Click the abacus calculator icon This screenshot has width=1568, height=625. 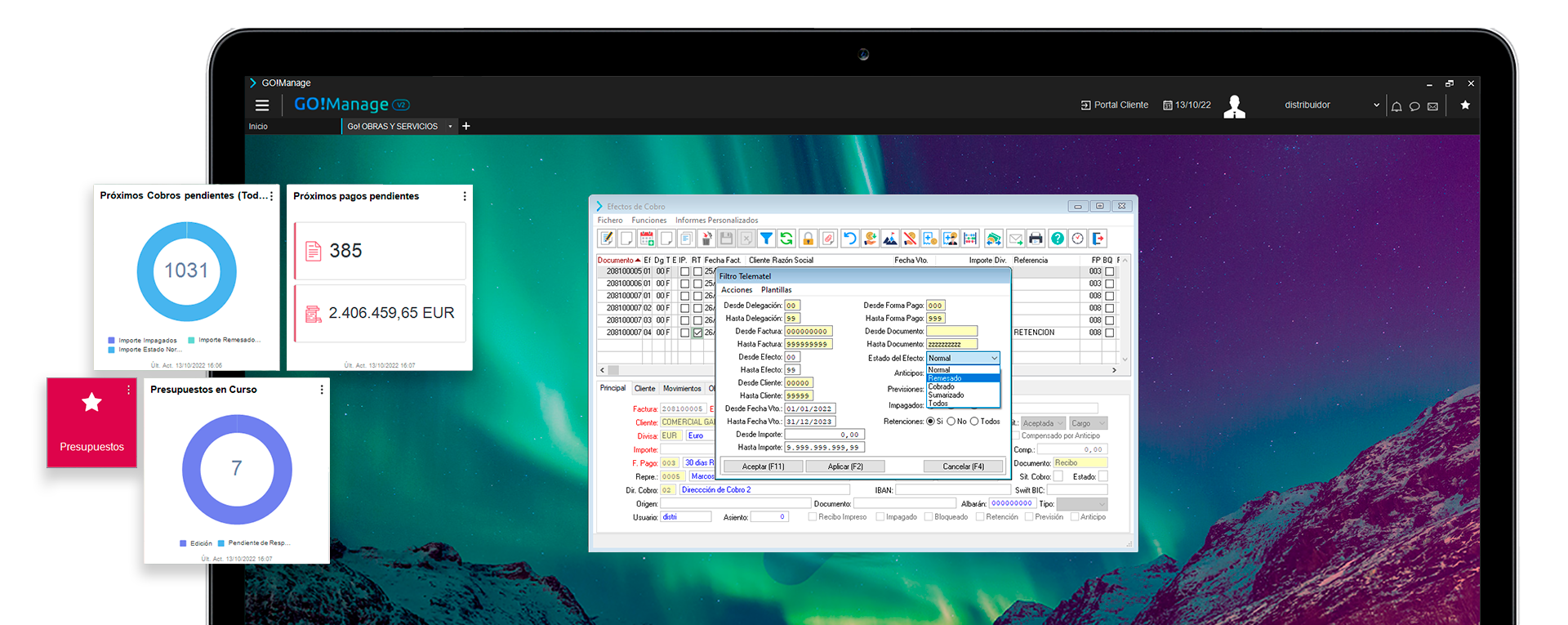[970, 239]
